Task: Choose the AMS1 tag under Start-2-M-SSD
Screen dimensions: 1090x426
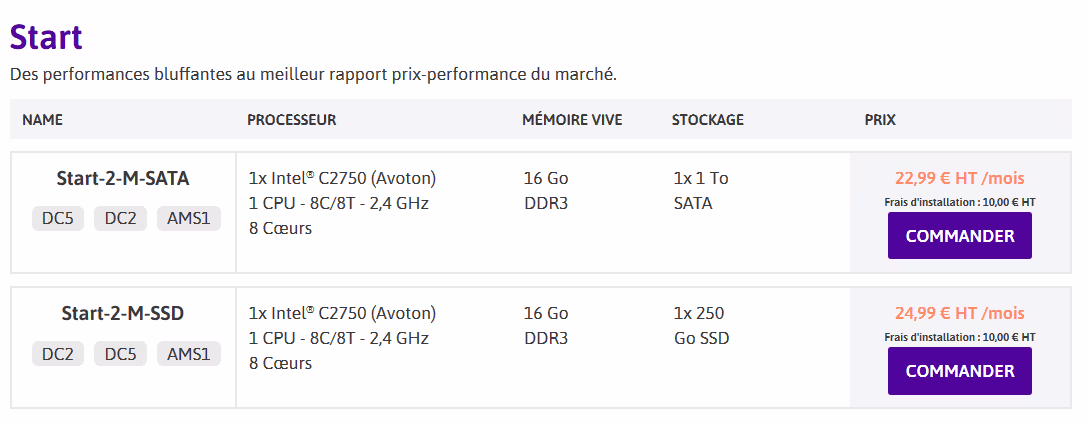Action: 188,353
